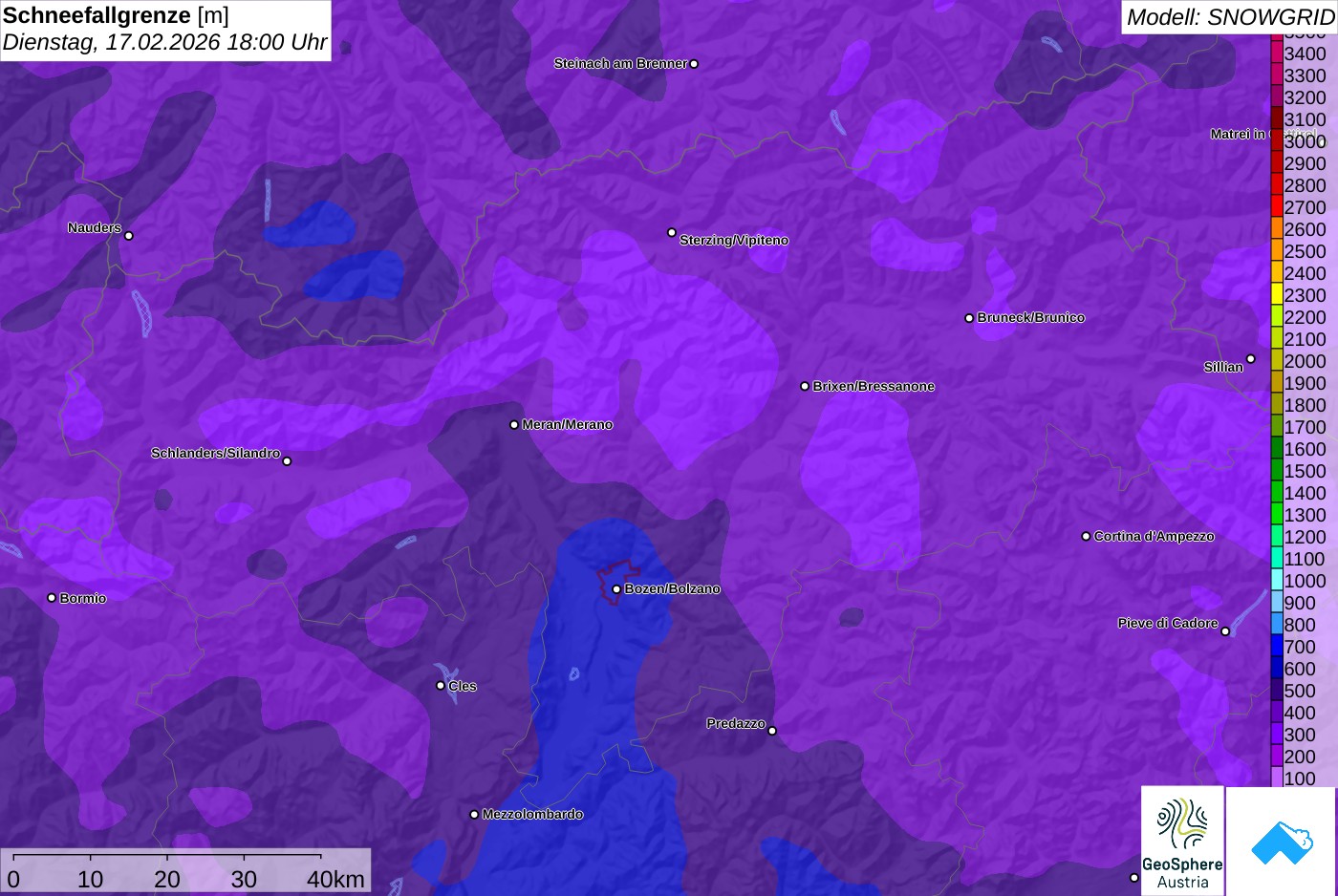Click the Schlanders/Silandro text label

coord(215,453)
